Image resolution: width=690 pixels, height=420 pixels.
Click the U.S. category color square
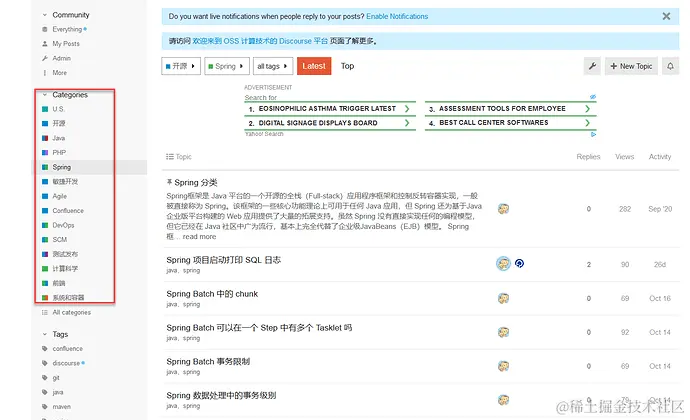(x=45, y=109)
